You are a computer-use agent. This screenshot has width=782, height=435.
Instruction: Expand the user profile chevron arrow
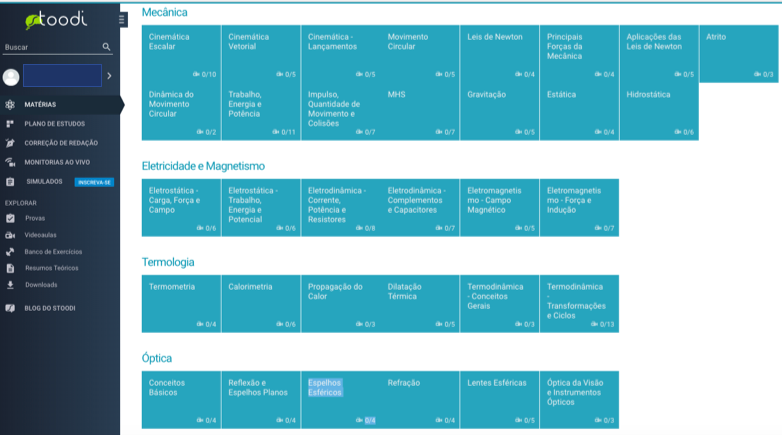109,76
